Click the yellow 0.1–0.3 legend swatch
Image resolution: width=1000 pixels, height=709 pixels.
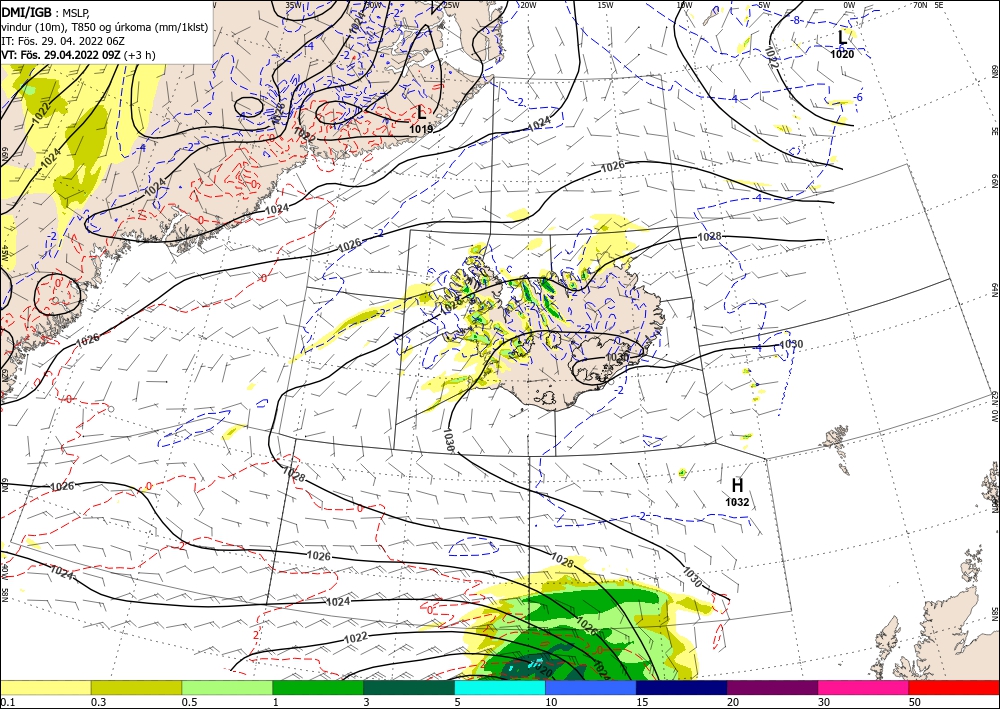[45, 687]
